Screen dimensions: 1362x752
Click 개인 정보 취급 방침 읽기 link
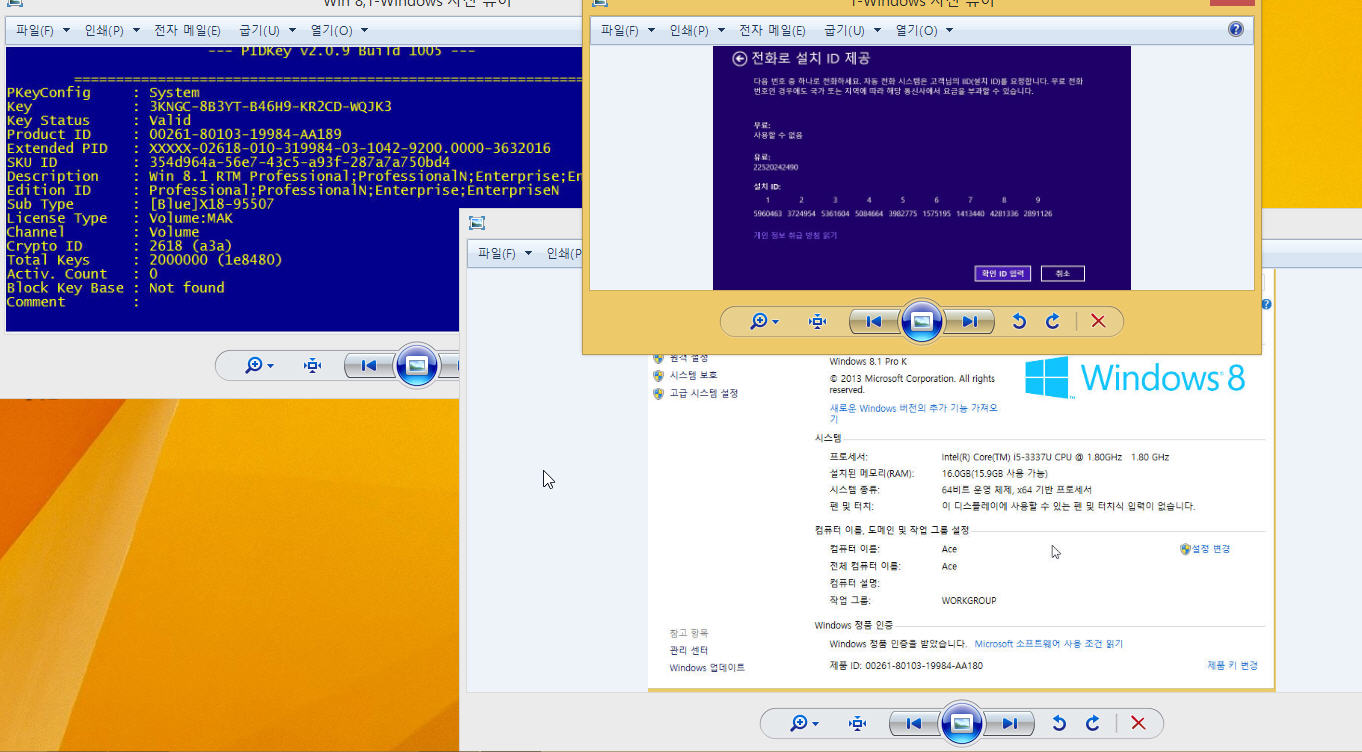795,236
